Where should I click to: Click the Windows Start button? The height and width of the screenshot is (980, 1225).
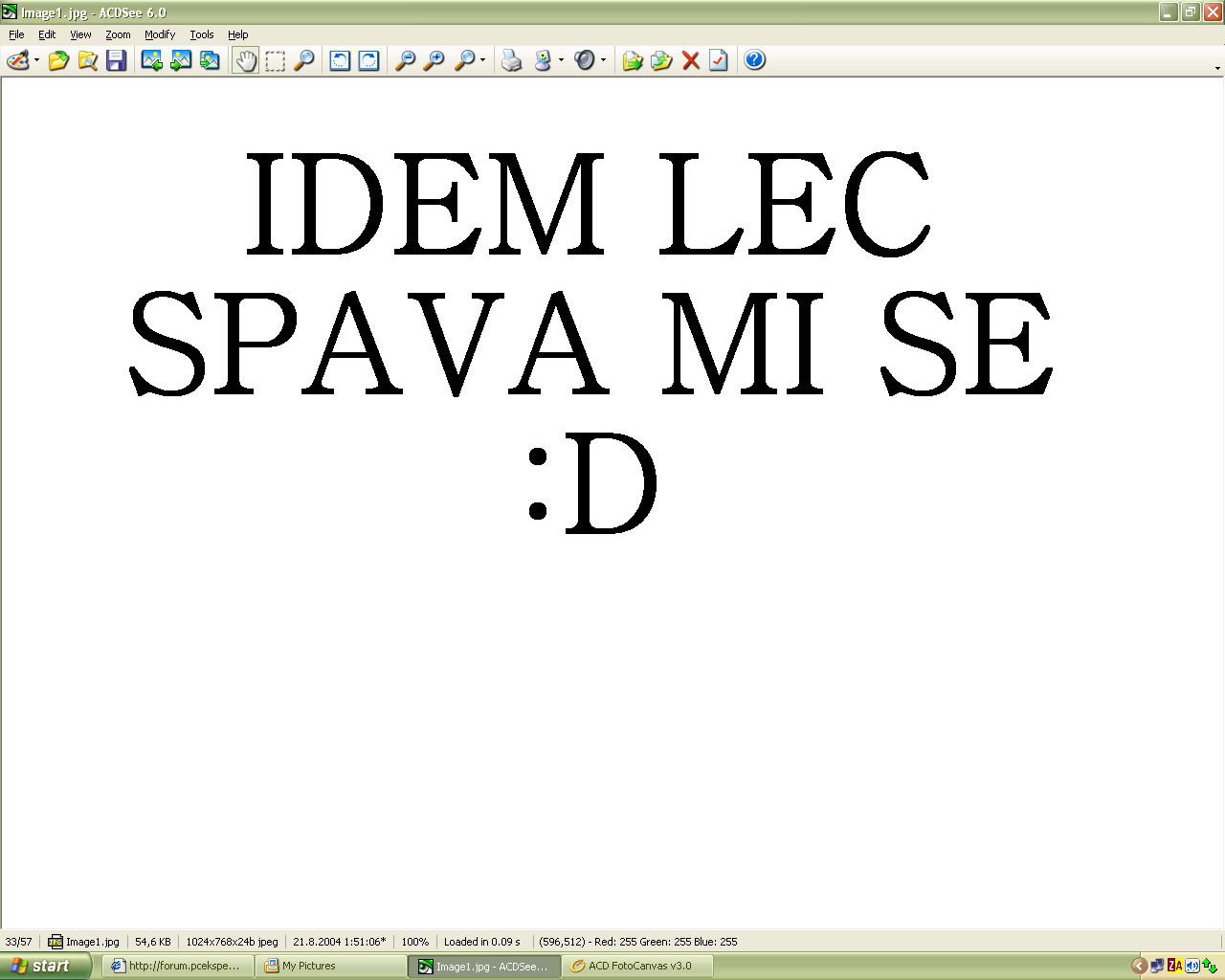coord(44,966)
